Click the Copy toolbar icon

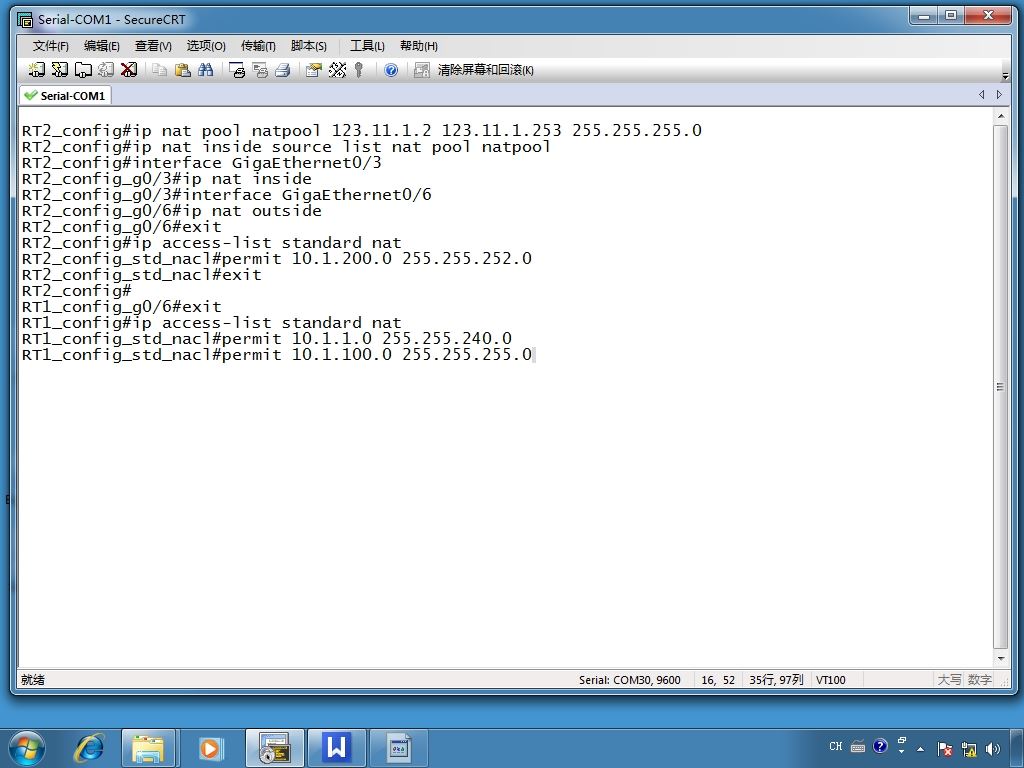click(159, 69)
